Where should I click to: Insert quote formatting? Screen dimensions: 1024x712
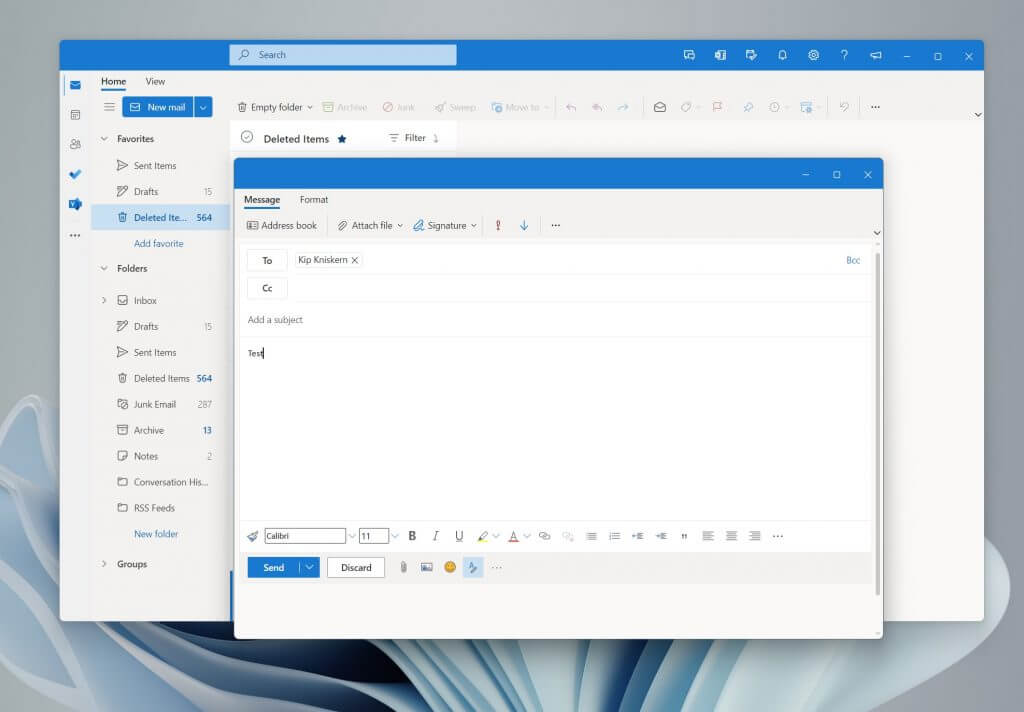pos(684,536)
